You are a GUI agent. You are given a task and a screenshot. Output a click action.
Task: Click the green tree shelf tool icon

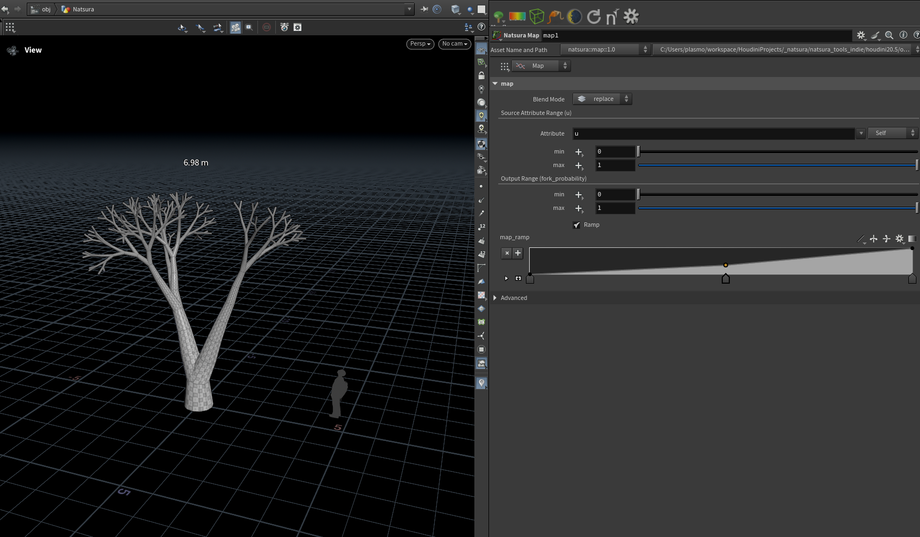pos(499,16)
